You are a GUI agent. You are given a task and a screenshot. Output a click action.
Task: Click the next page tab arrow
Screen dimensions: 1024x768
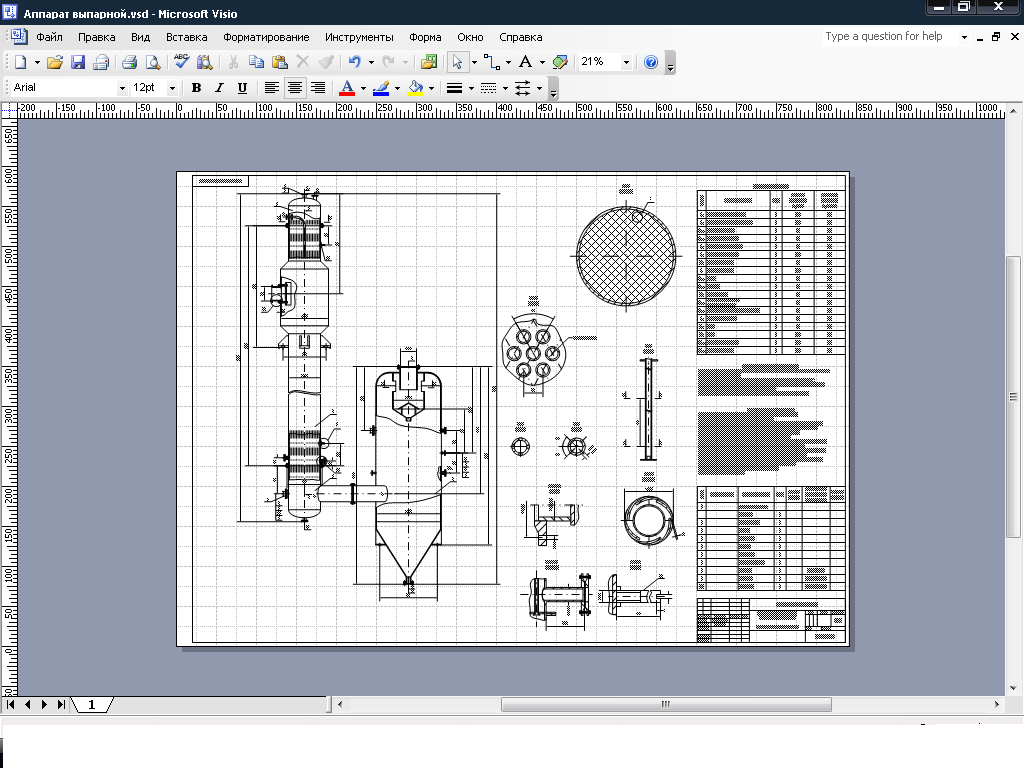[44, 705]
